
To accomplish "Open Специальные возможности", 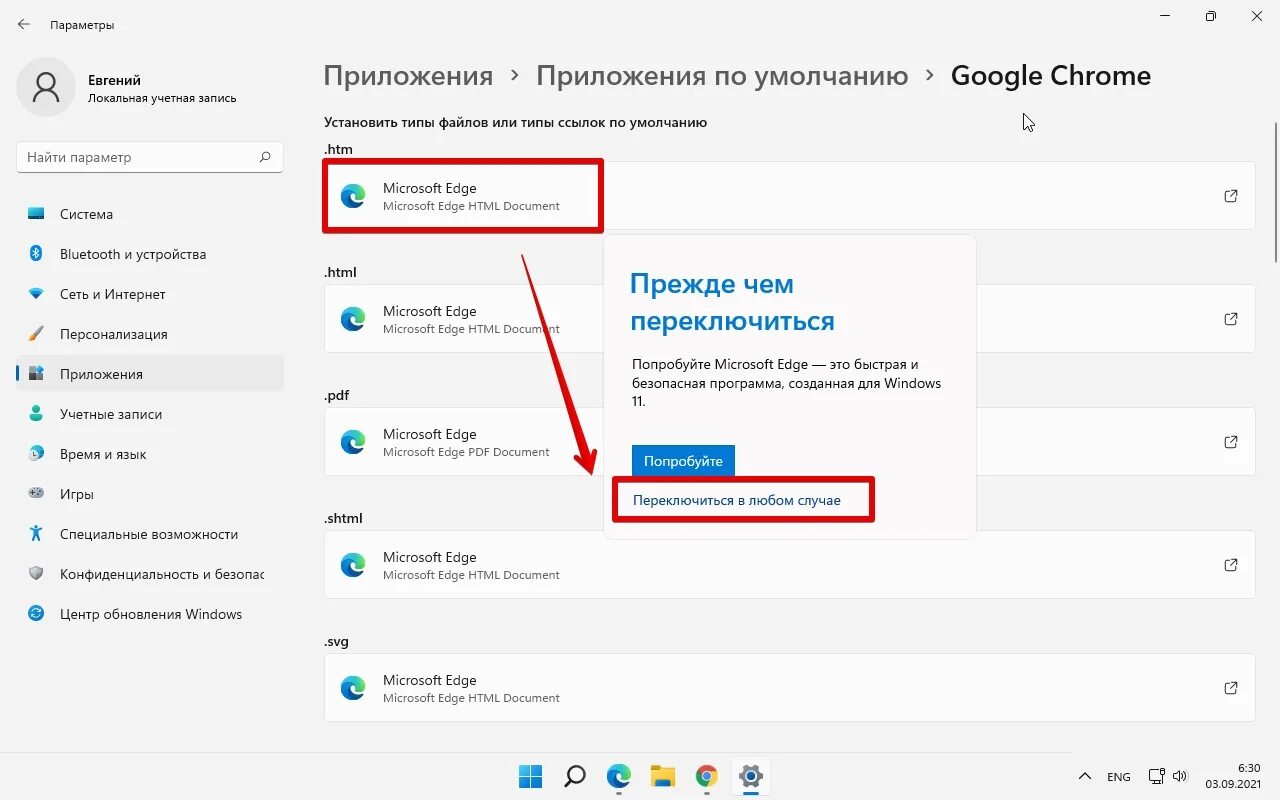I will point(150,534).
